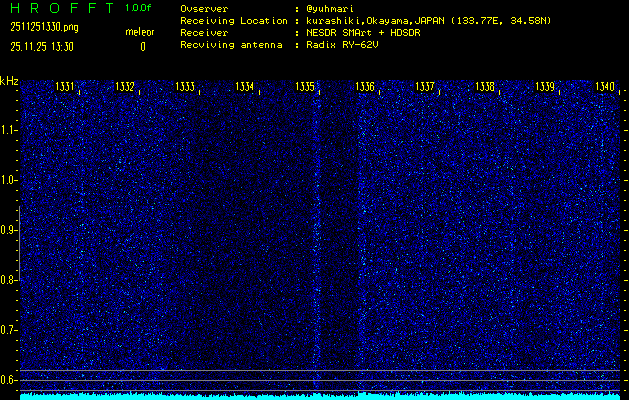Click the meteor count label
The width and height of the screenshot is (629, 400).
139,32
